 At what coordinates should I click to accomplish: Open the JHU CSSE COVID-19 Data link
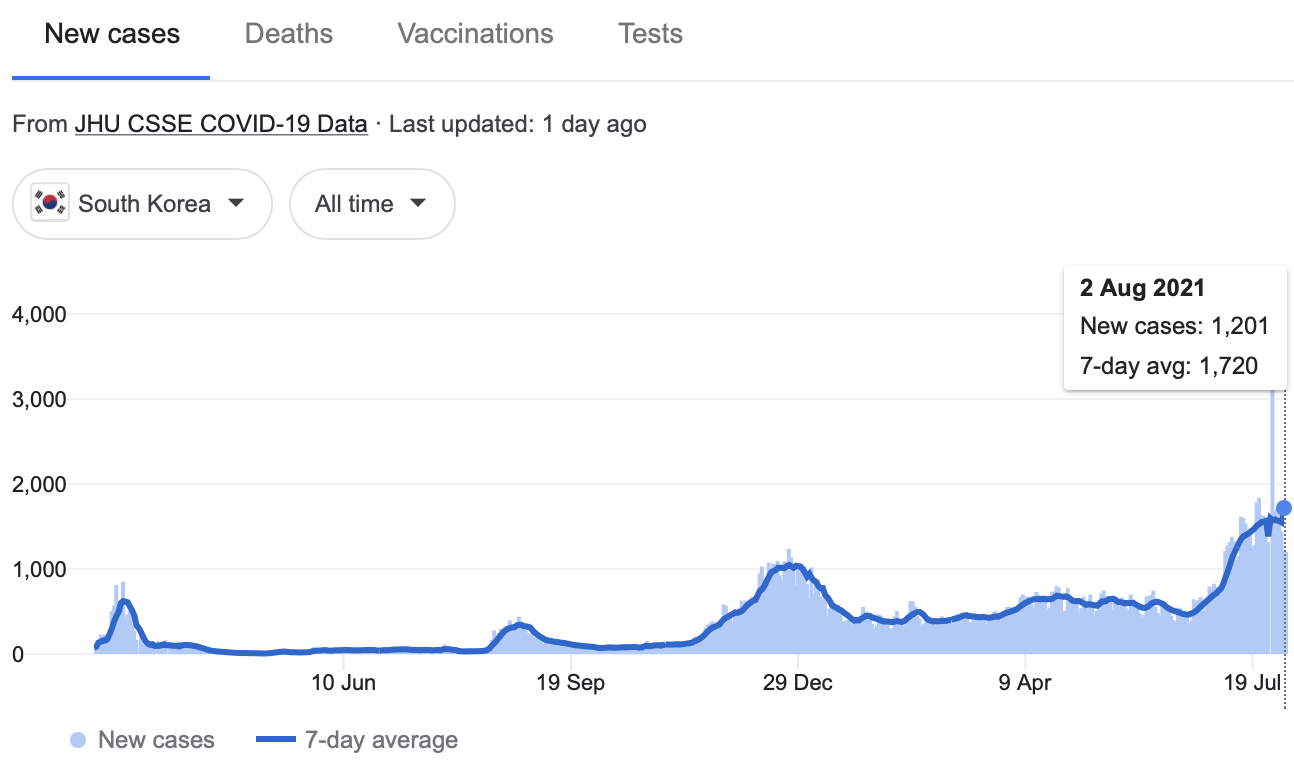pyautogui.click(x=221, y=125)
